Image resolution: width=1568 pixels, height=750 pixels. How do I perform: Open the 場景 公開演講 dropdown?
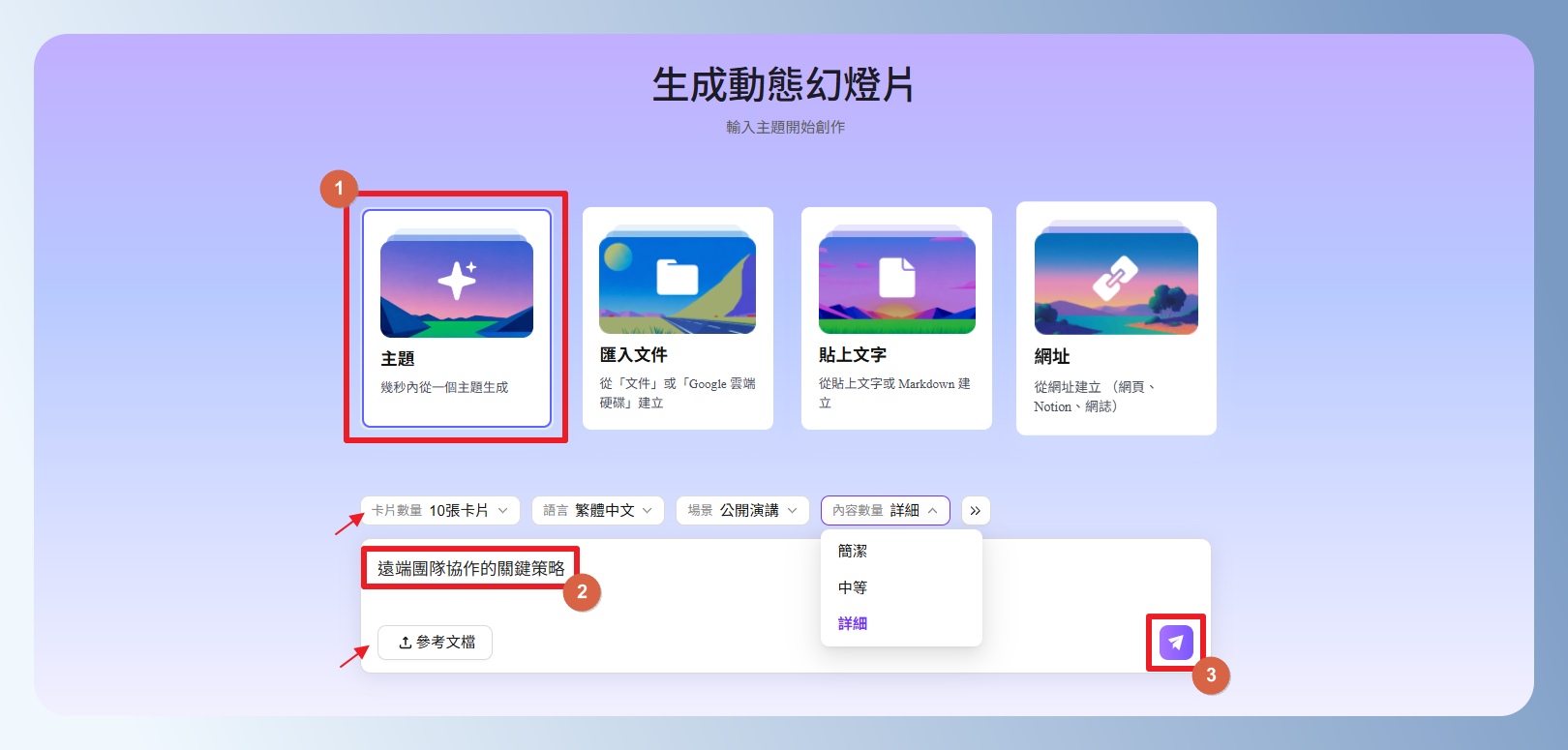tap(742, 511)
